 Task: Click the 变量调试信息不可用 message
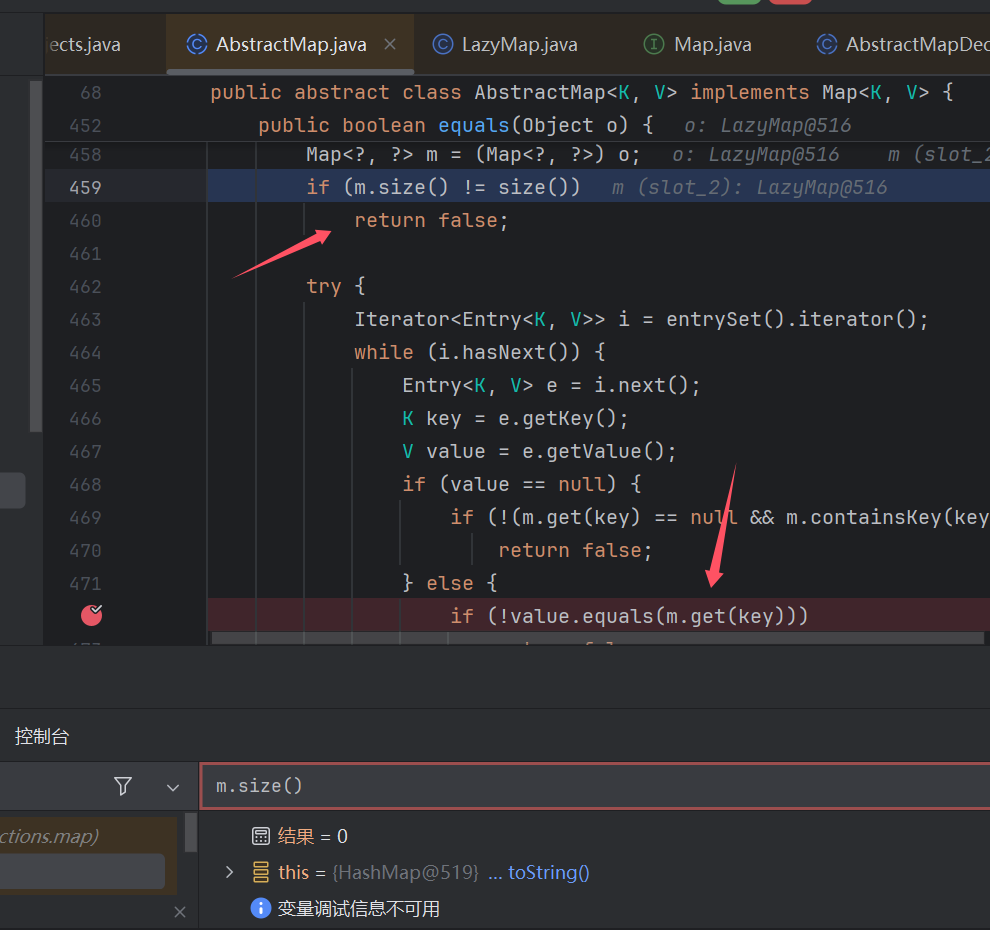click(x=359, y=909)
